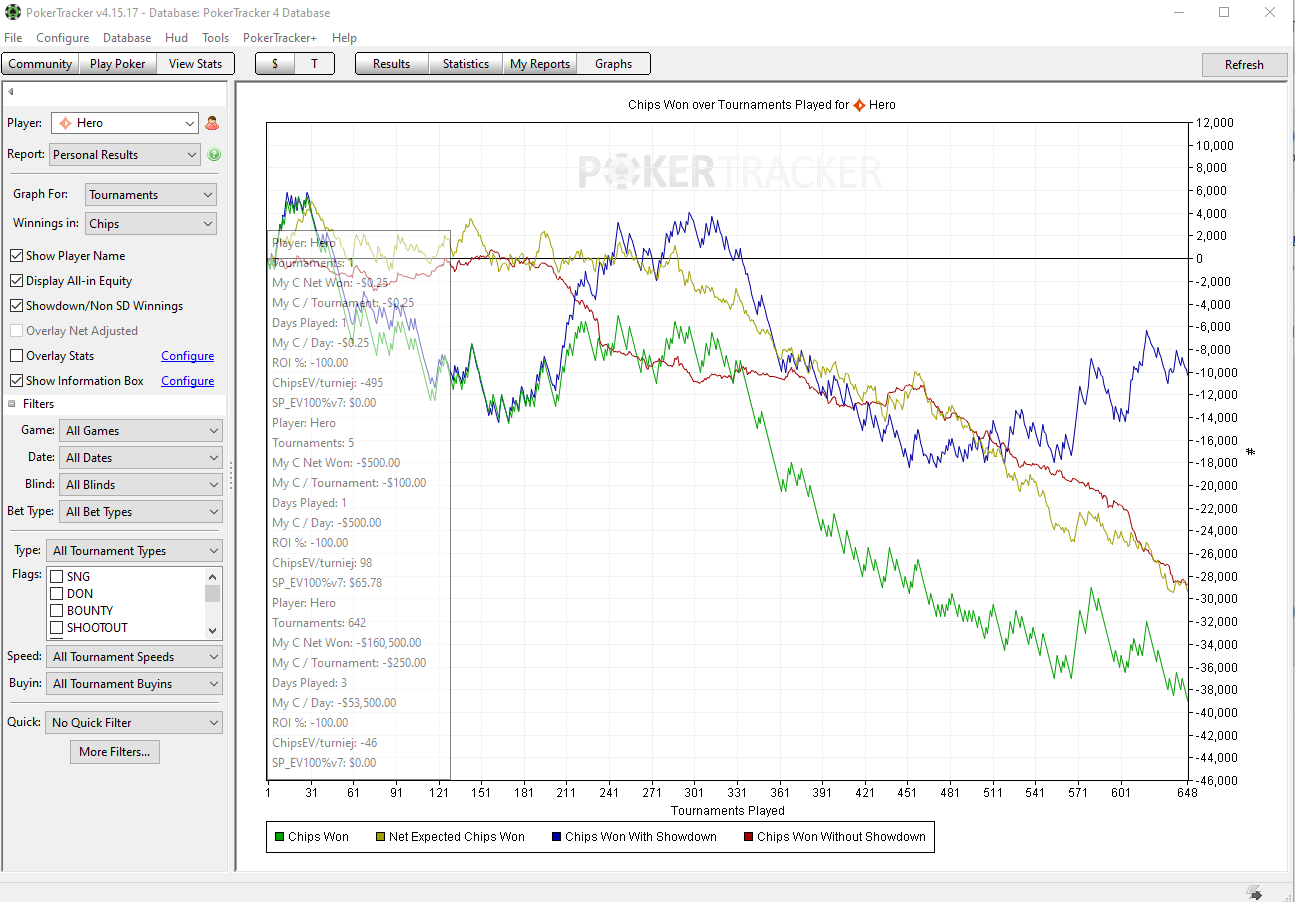The width and height of the screenshot is (1295, 902).
Task: Open the Graph For dropdown
Action: (151, 195)
